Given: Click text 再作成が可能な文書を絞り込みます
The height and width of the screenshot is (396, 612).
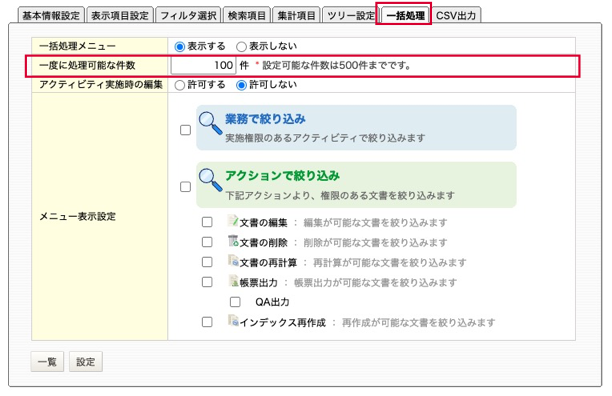Looking at the screenshot, I should click(x=418, y=323).
